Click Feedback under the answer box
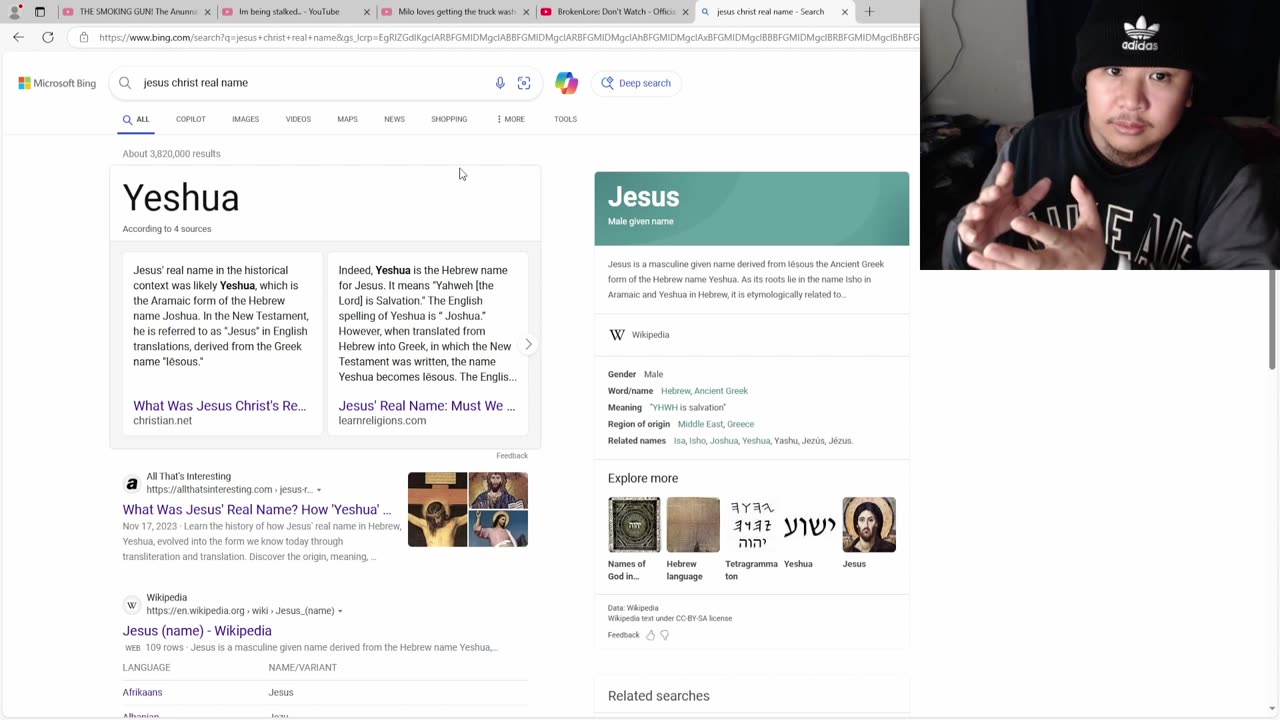The image size is (1280, 720). tap(512, 456)
